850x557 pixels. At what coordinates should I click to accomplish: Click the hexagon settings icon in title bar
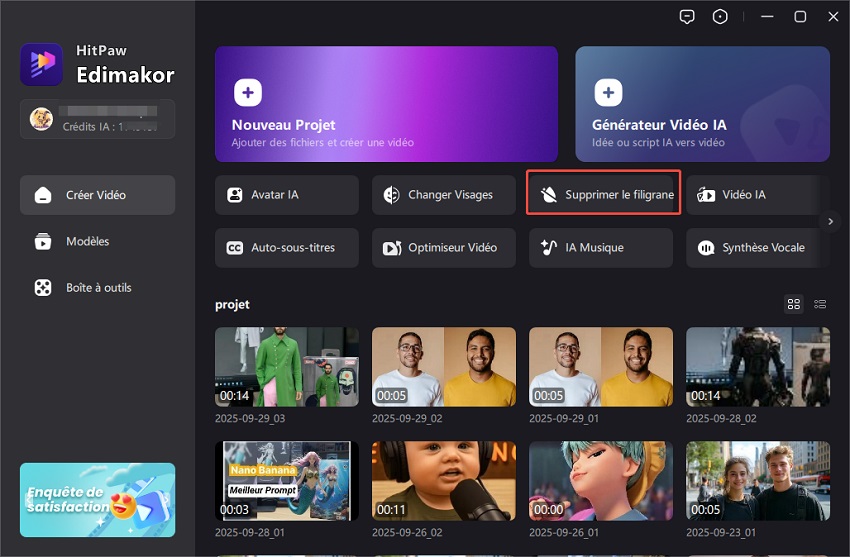[720, 17]
